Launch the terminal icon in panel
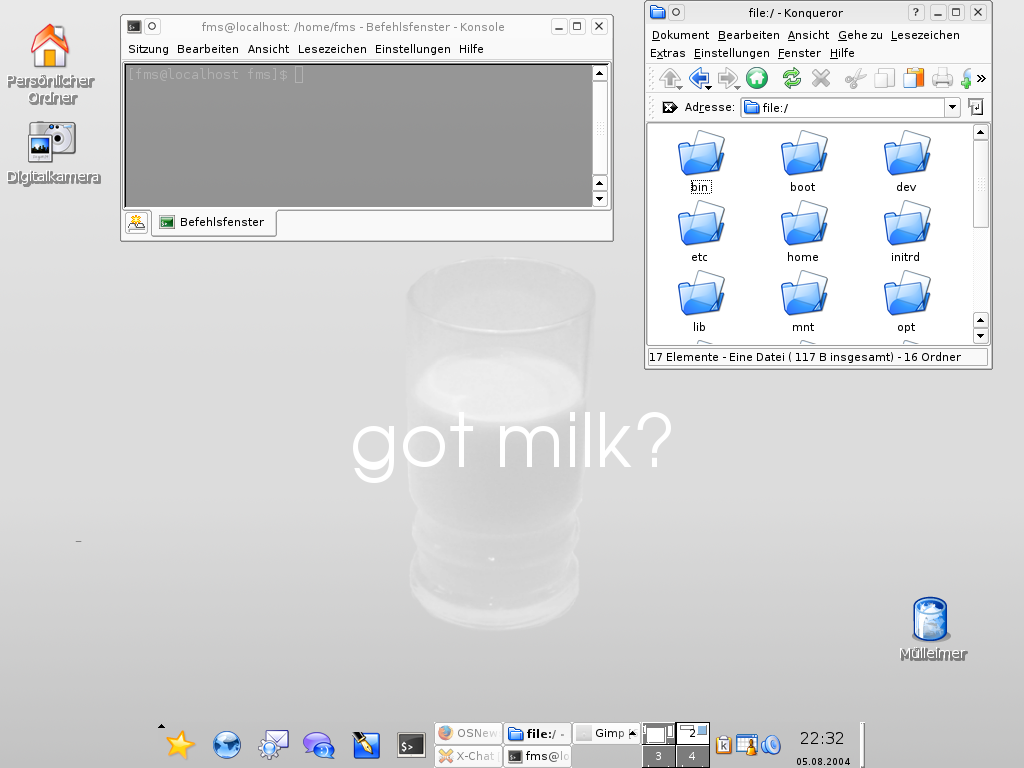The image size is (1024, 768). 411,744
